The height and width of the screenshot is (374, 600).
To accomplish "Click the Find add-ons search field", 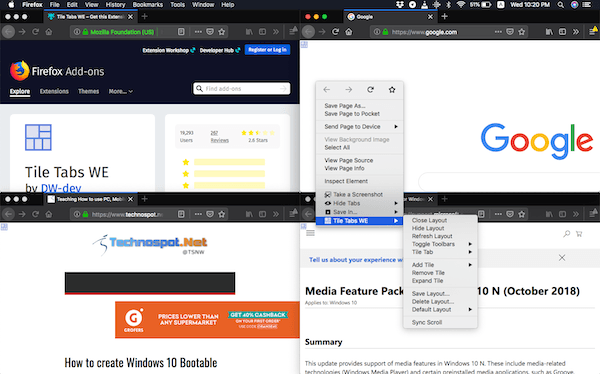I will click(242, 88).
